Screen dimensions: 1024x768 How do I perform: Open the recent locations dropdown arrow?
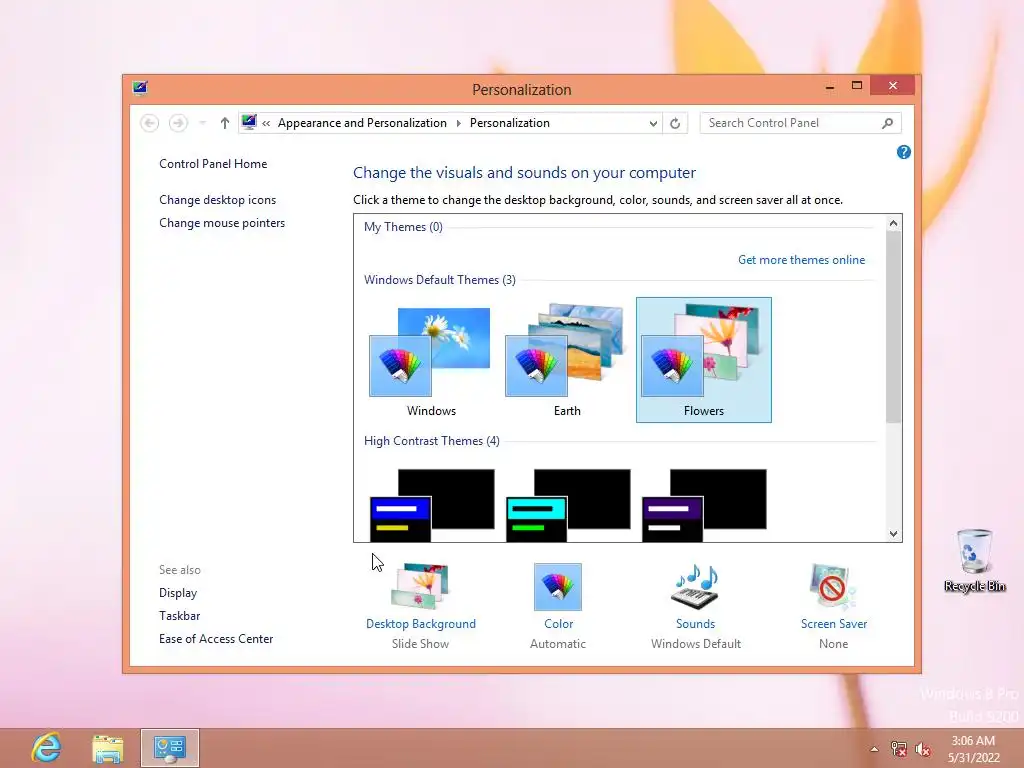pyautogui.click(x=202, y=123)
